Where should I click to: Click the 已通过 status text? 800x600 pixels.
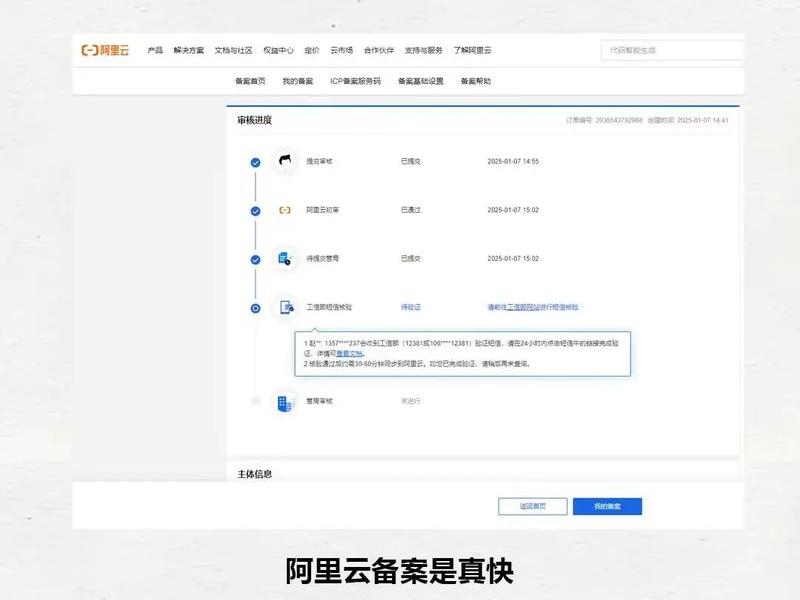pyautogui.click(x=411, y=210)
